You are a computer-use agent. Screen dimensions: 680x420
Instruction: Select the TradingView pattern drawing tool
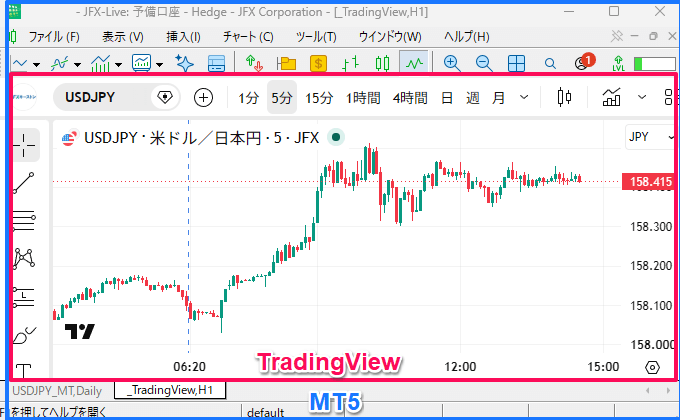[x=24, y=258]
